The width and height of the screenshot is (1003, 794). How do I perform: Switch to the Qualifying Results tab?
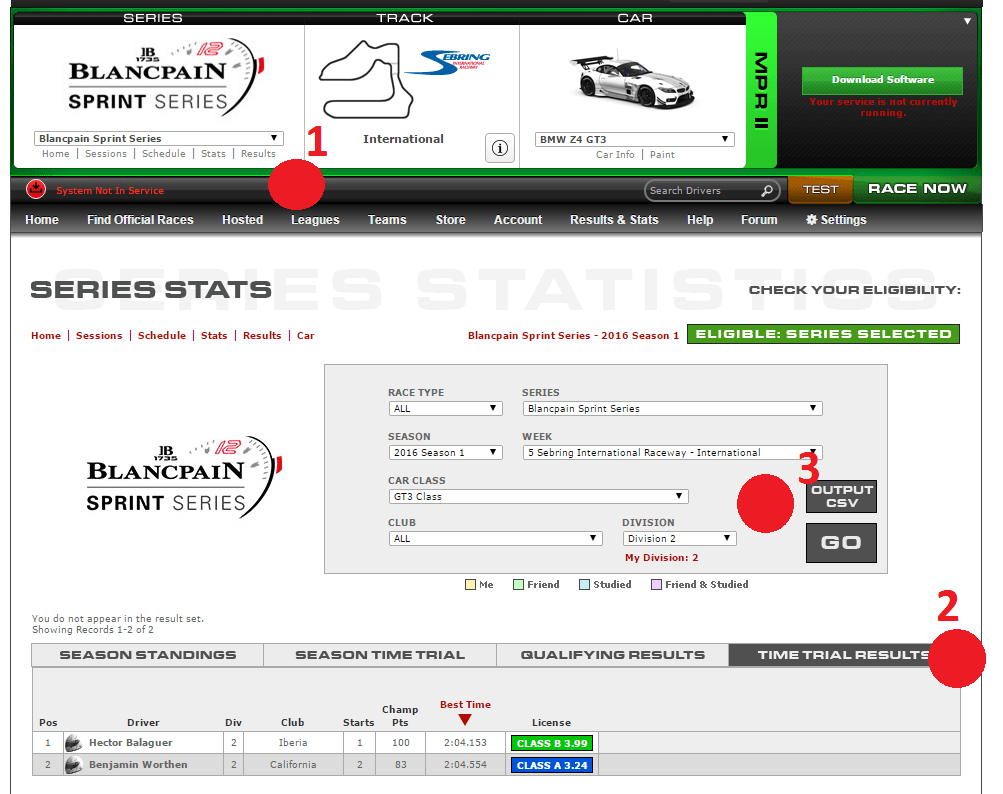pos(612,655)
